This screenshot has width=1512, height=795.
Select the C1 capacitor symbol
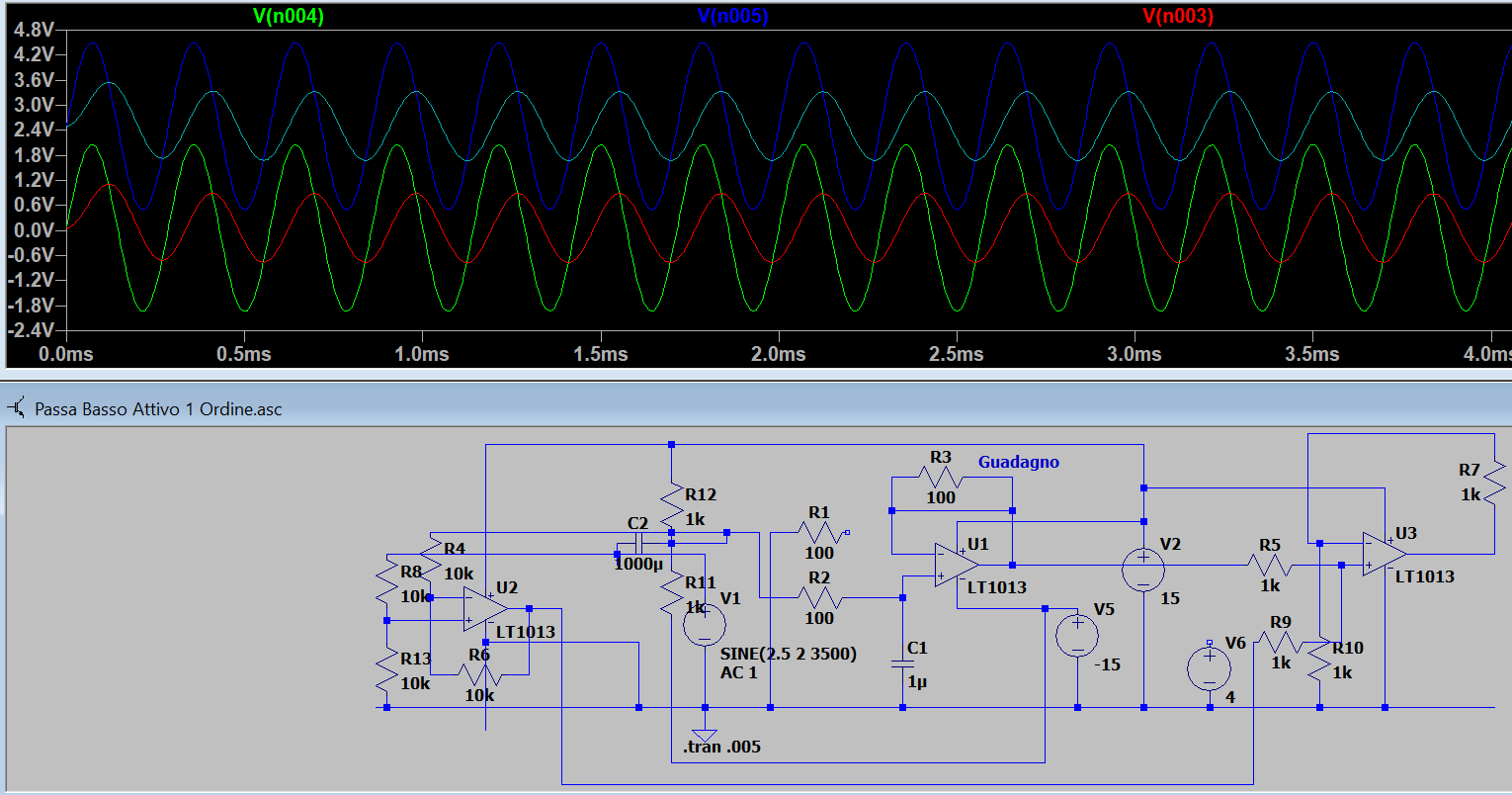[x=903, y=663]
